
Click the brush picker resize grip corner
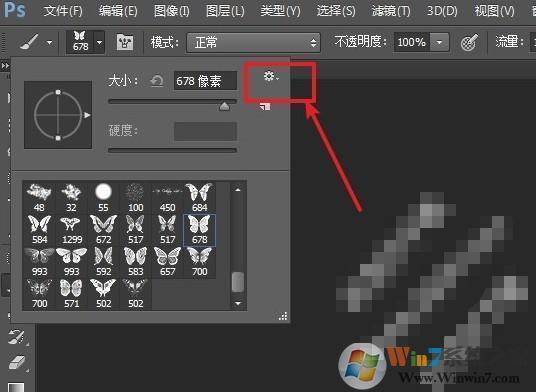point(283,316)
